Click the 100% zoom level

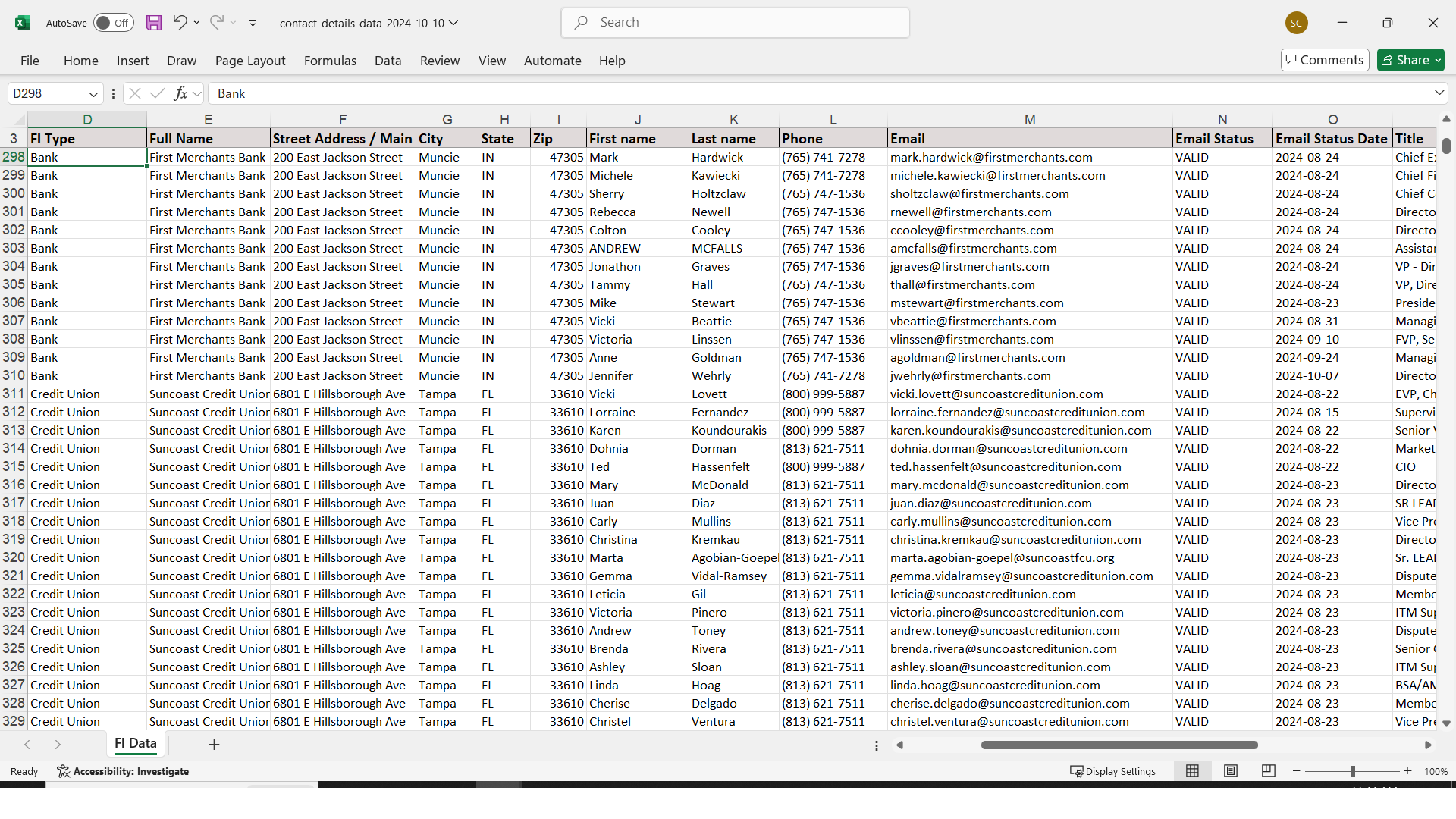1436,772
